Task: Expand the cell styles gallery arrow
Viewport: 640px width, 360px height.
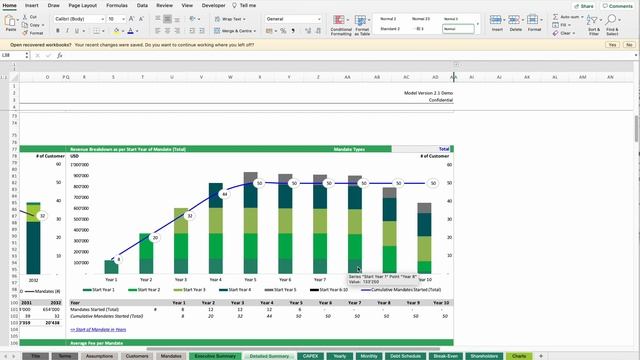Action: pos(478,24)
